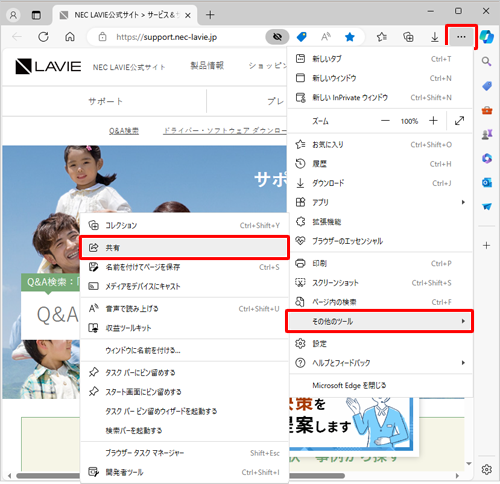
Task: Zoom in with the plus button
Action: pos(433,121)
